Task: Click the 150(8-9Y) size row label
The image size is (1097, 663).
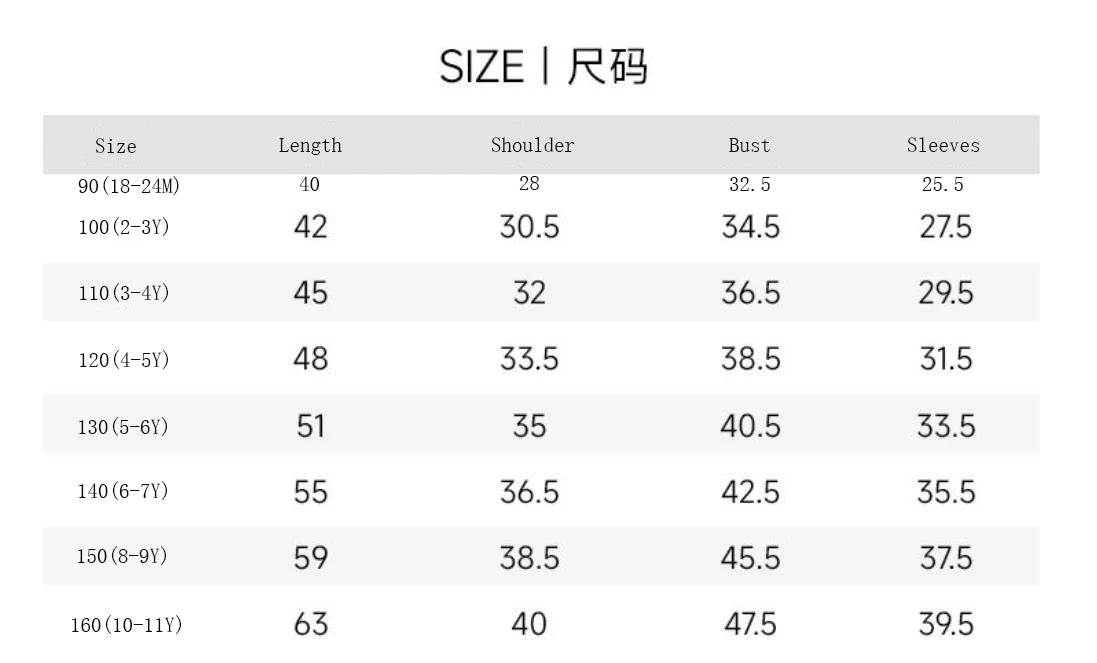Action: 124,557
